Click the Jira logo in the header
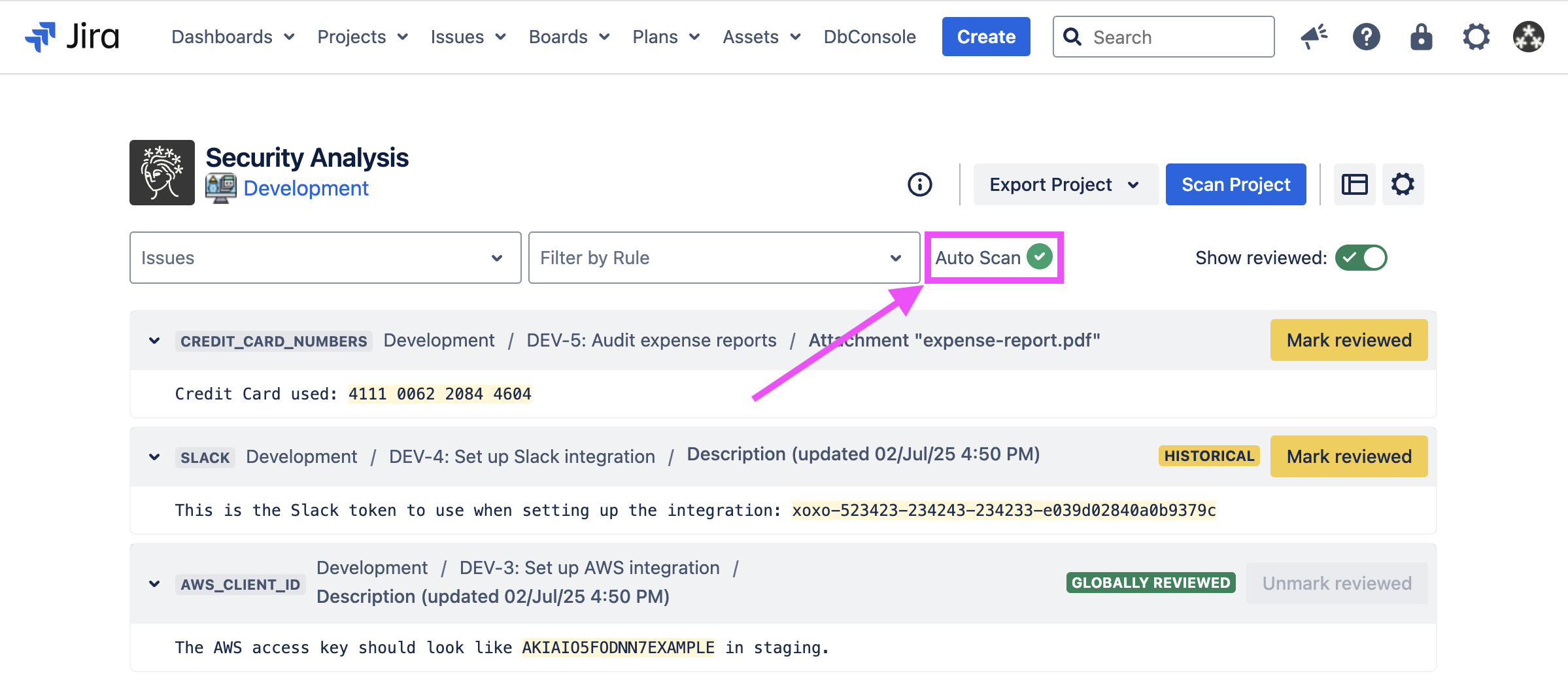 [x=72, y=37]
